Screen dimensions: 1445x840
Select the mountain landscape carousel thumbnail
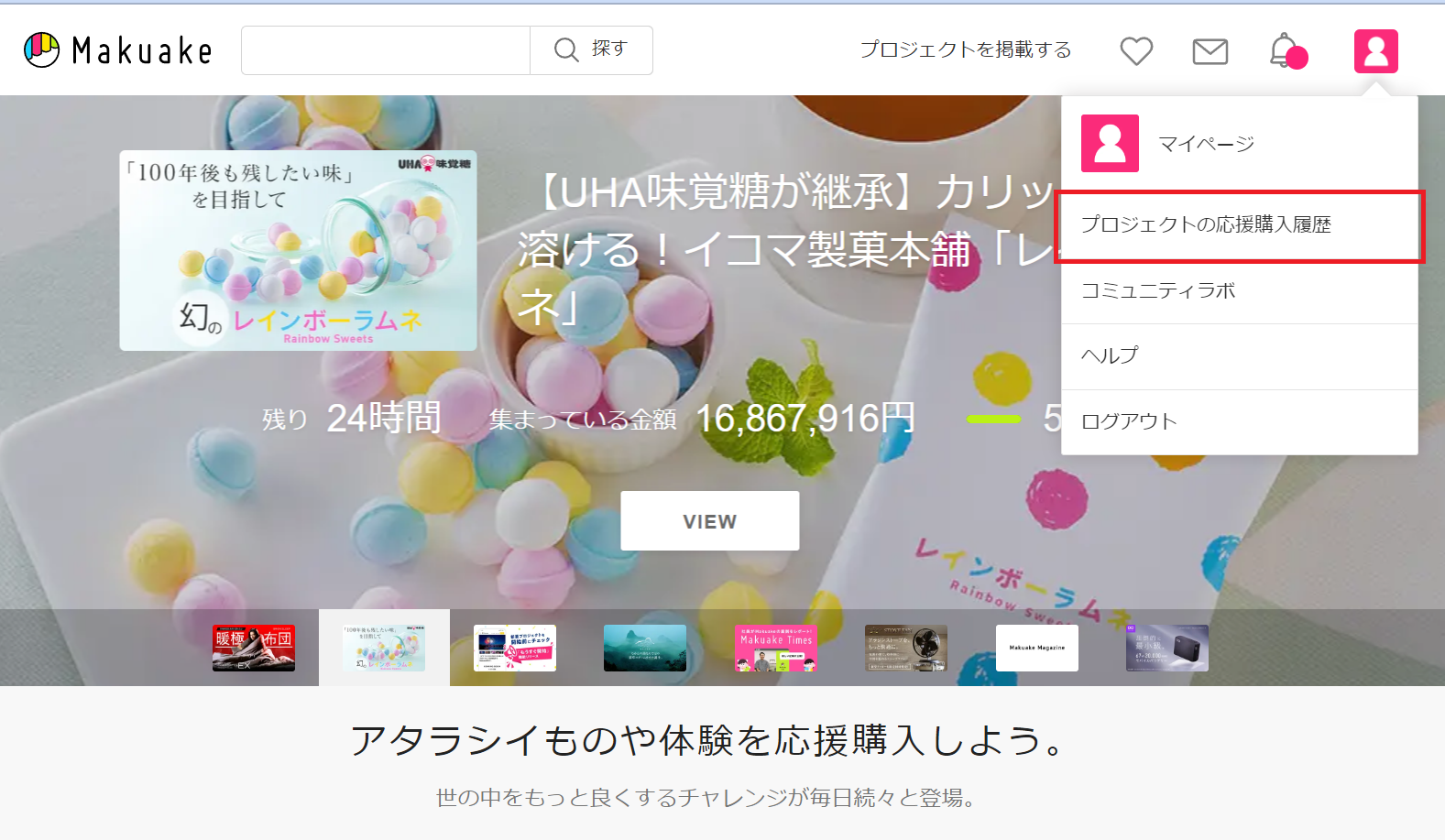click(x=645, y=649)
